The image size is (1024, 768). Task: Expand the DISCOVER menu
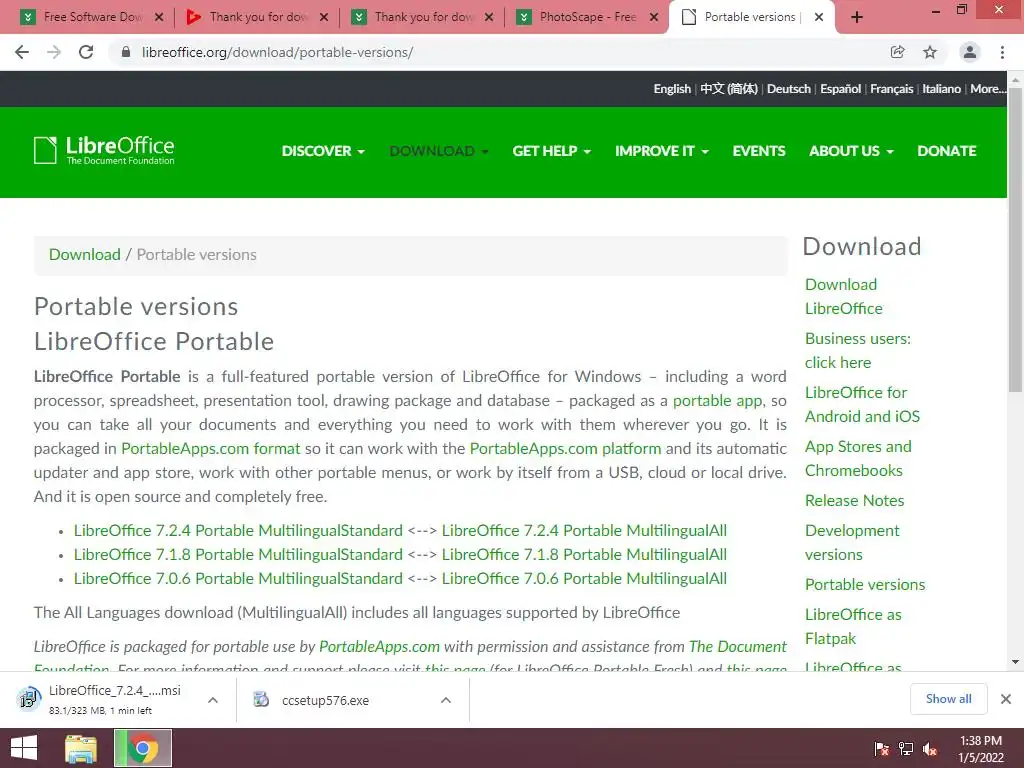point(323,151)
